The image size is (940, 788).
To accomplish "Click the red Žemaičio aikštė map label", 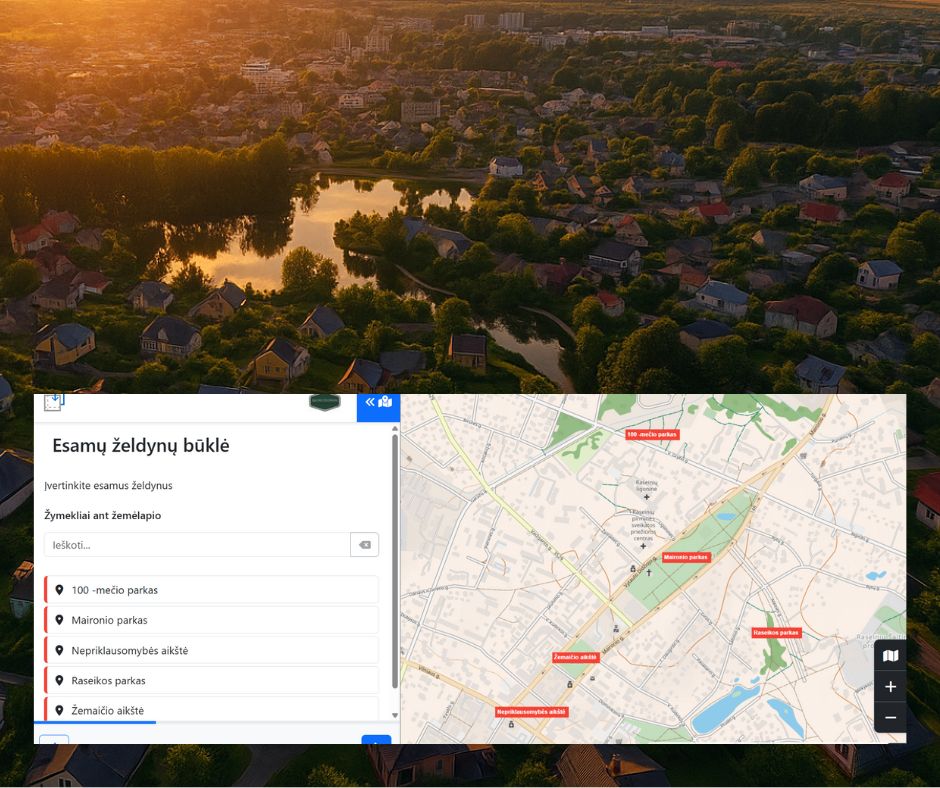I will [x=576, y=657].
